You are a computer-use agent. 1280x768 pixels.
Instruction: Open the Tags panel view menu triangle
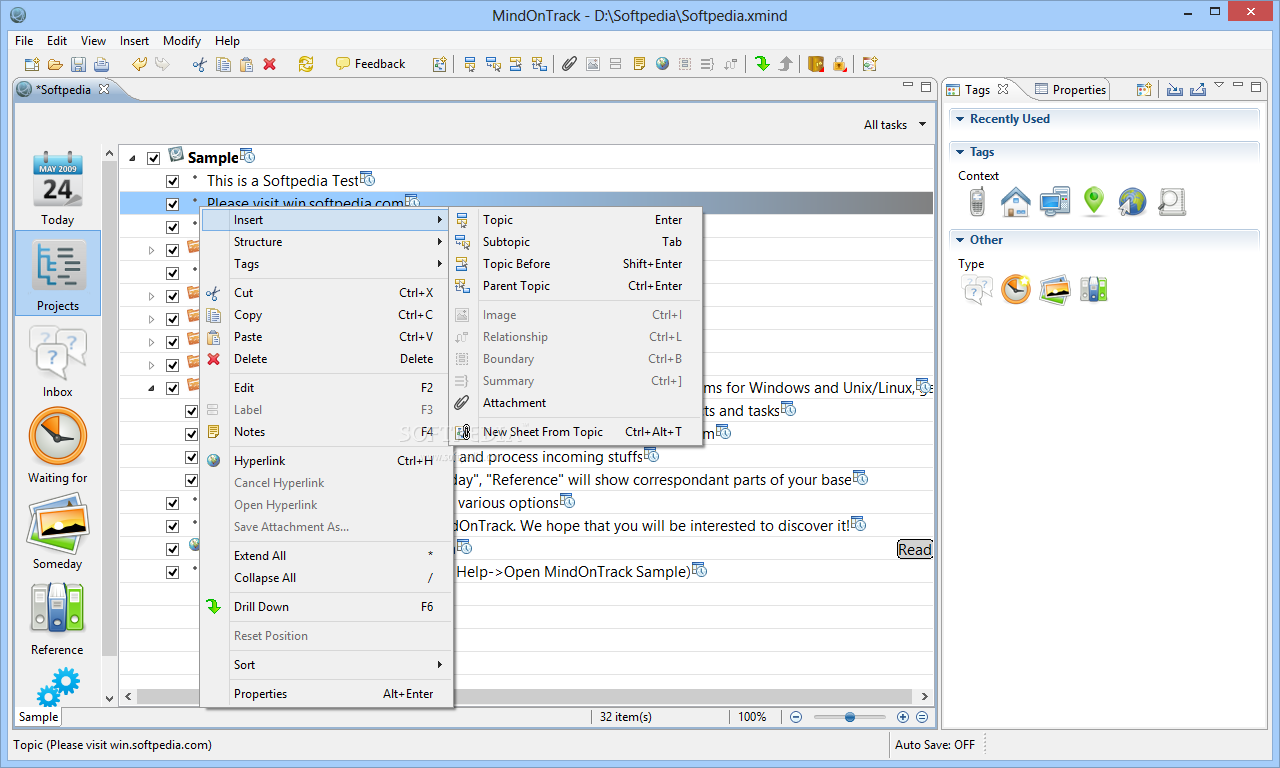[1219, 86]
